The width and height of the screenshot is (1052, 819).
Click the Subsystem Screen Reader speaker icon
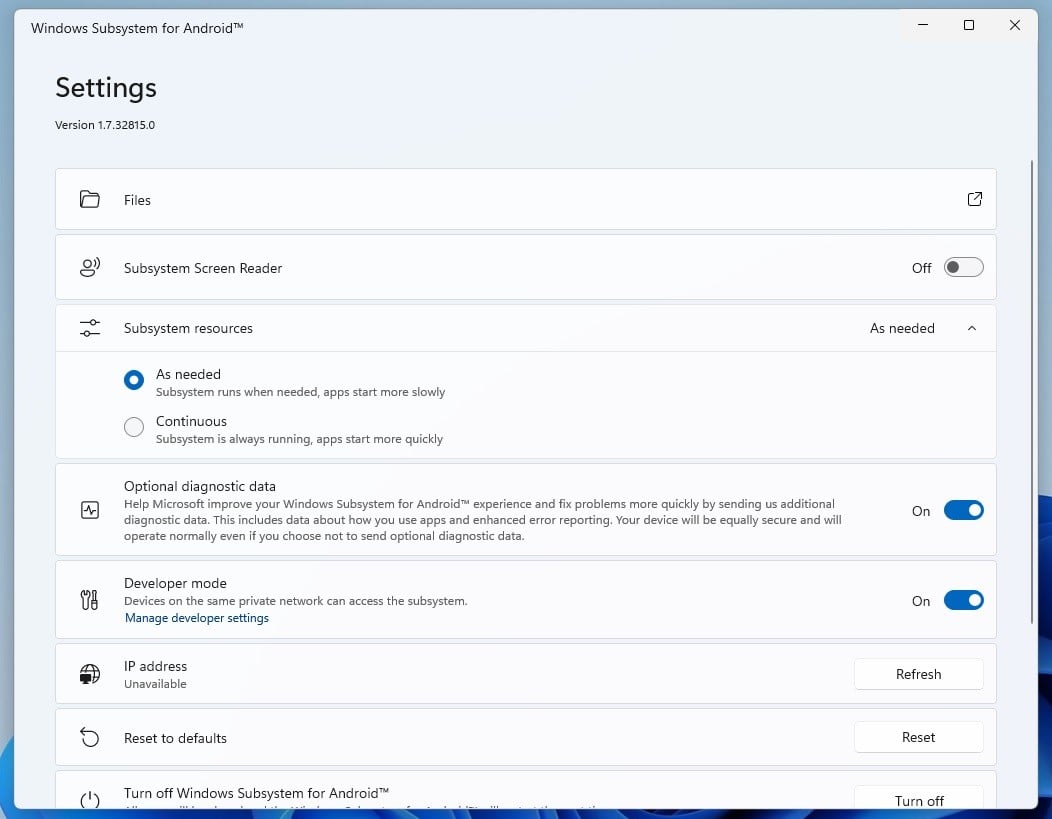(90, 267)
